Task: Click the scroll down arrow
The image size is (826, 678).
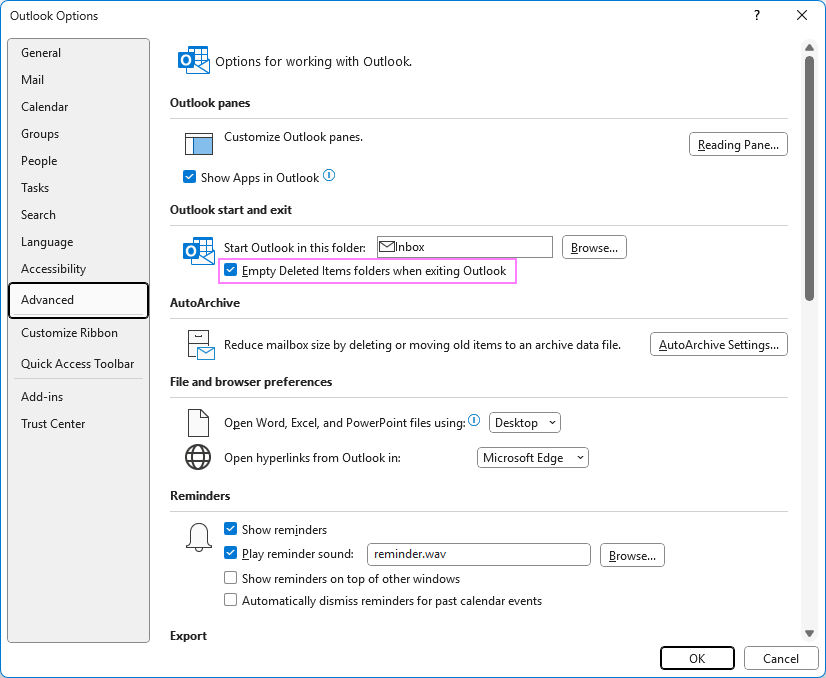Action: coord(809,633)
